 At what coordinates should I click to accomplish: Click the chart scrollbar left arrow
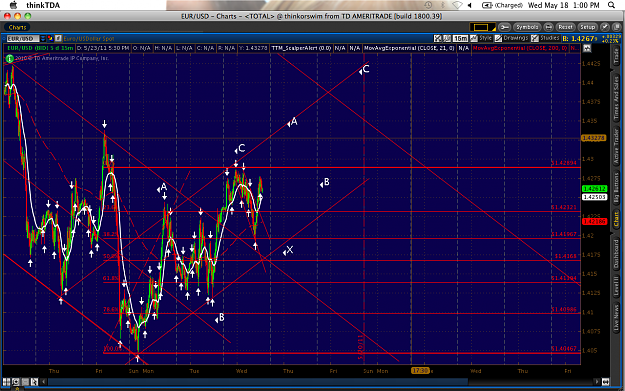tap(43, 382)
